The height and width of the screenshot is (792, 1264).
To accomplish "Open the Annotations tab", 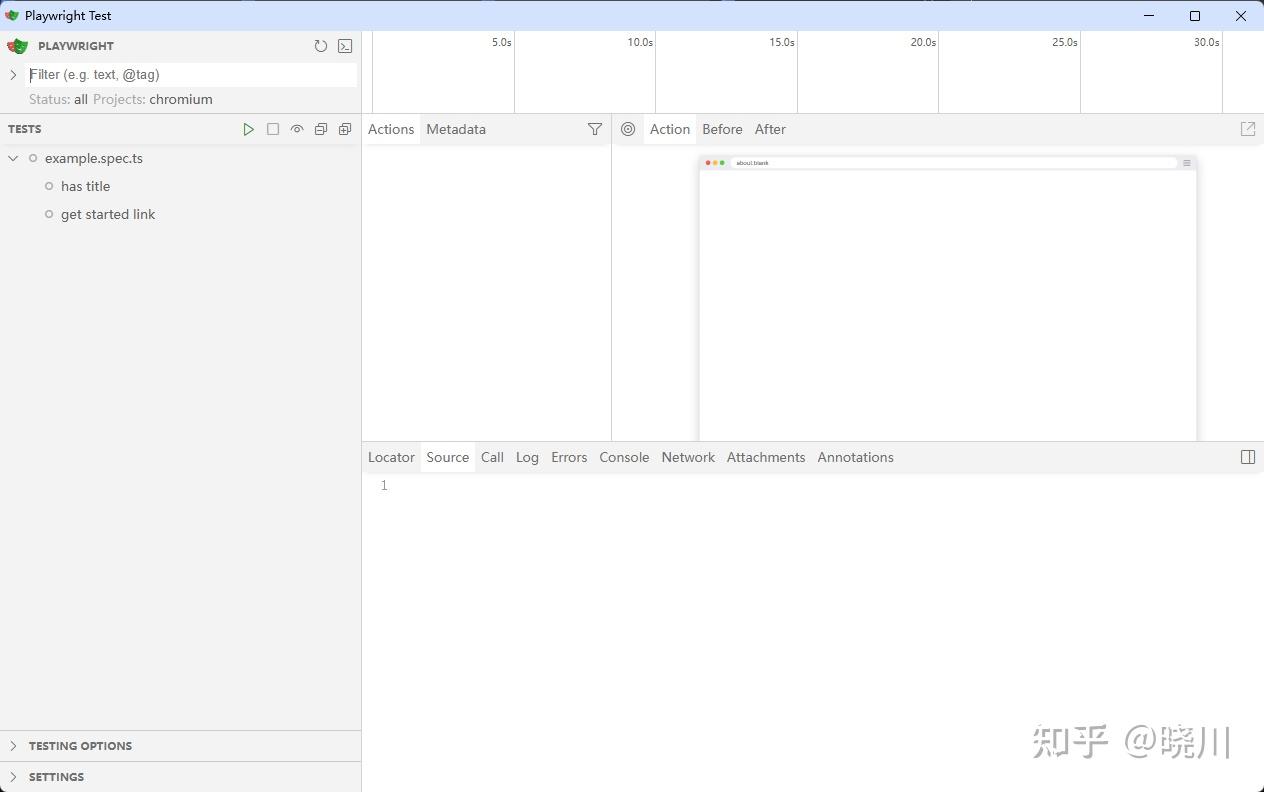I will click(855, 457).
